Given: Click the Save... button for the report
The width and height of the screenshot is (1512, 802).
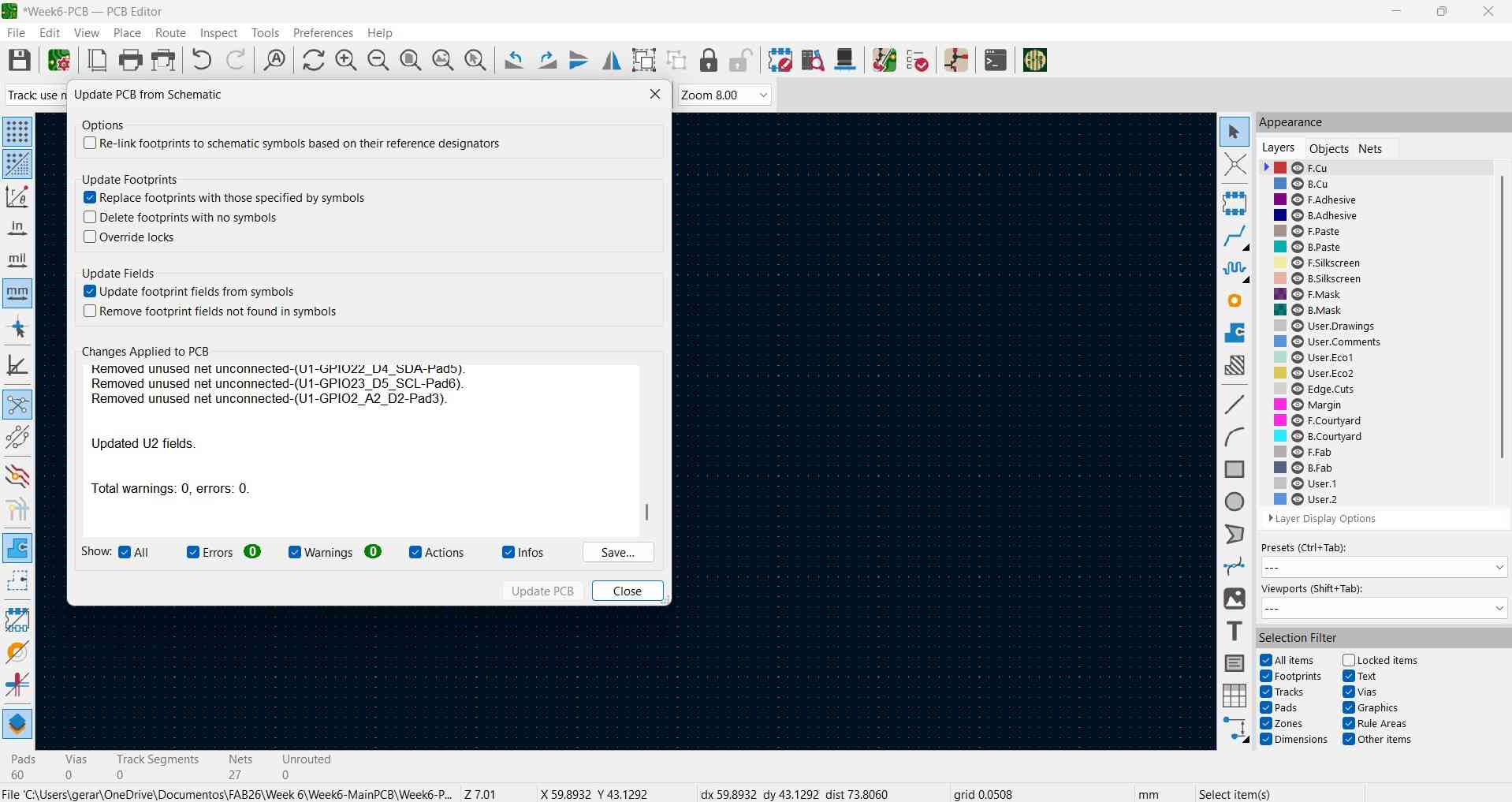Looking at the screenshot, I should [618, 553].
